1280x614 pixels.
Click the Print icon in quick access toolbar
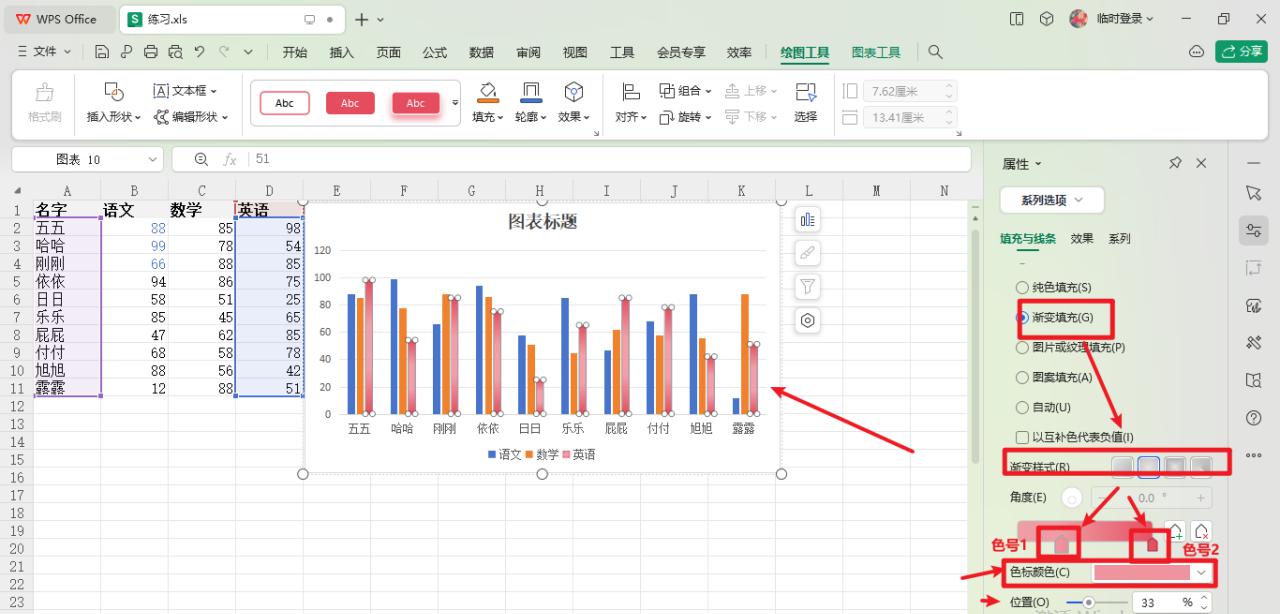(151, 52)
